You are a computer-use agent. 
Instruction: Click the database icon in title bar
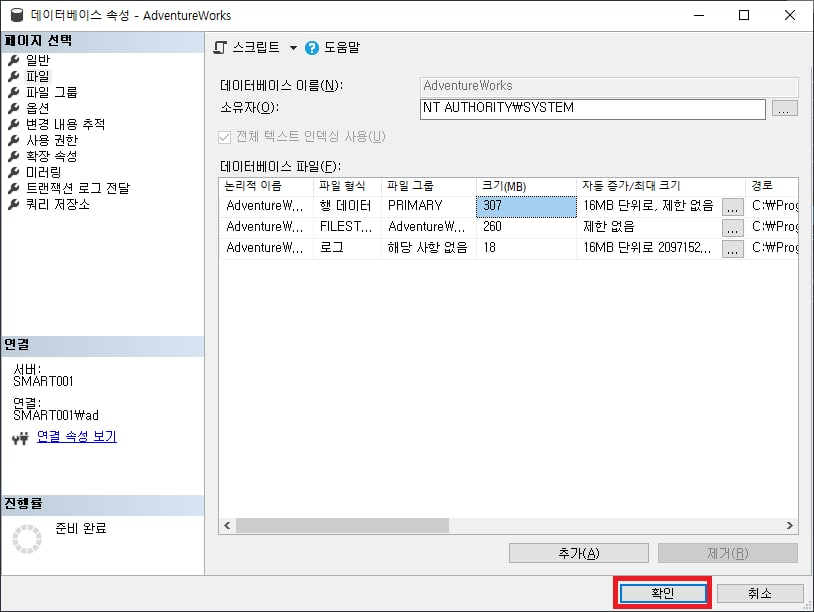pos(17,15)
